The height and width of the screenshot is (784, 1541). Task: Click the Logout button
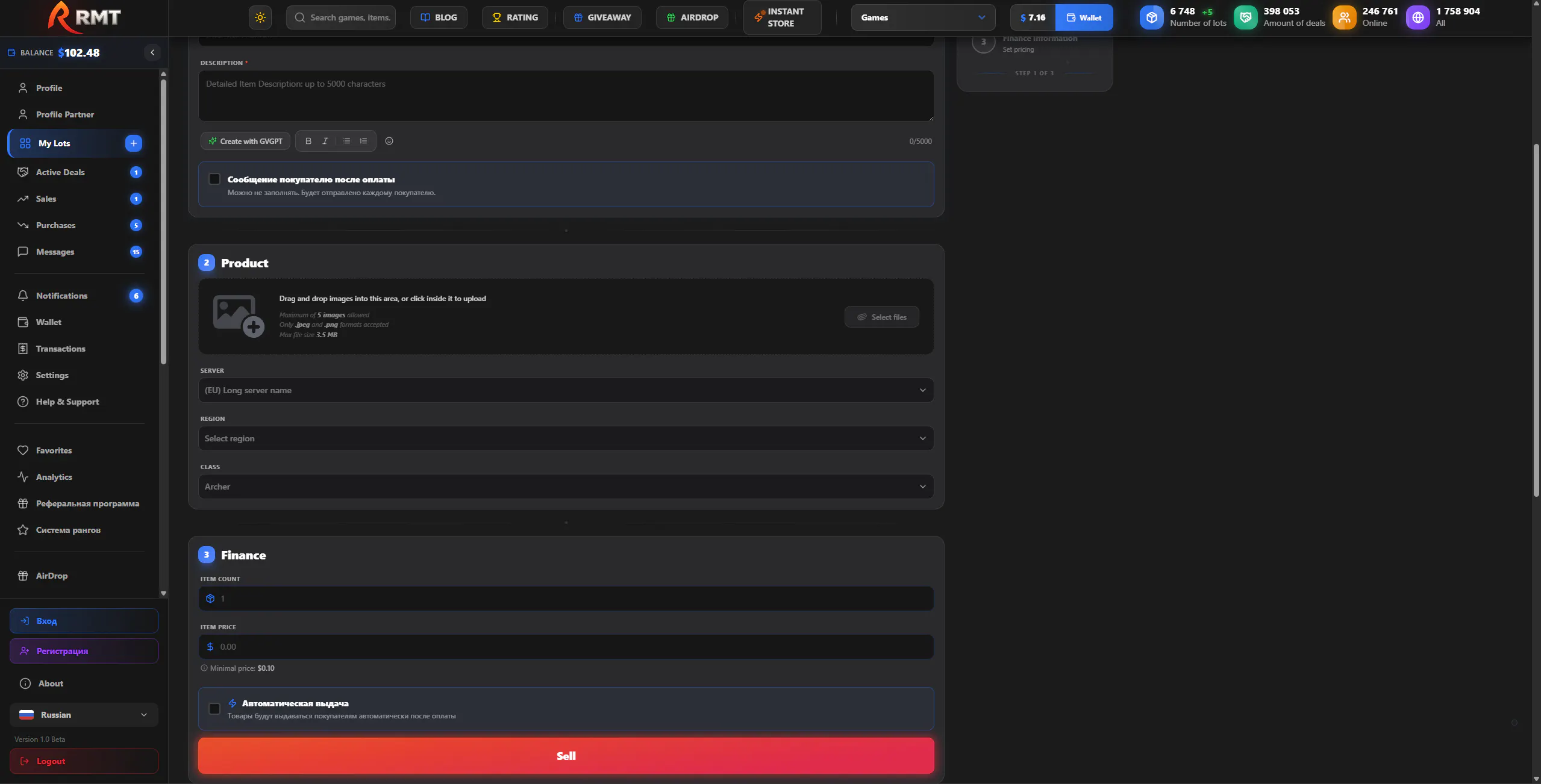tap(84, 761)
